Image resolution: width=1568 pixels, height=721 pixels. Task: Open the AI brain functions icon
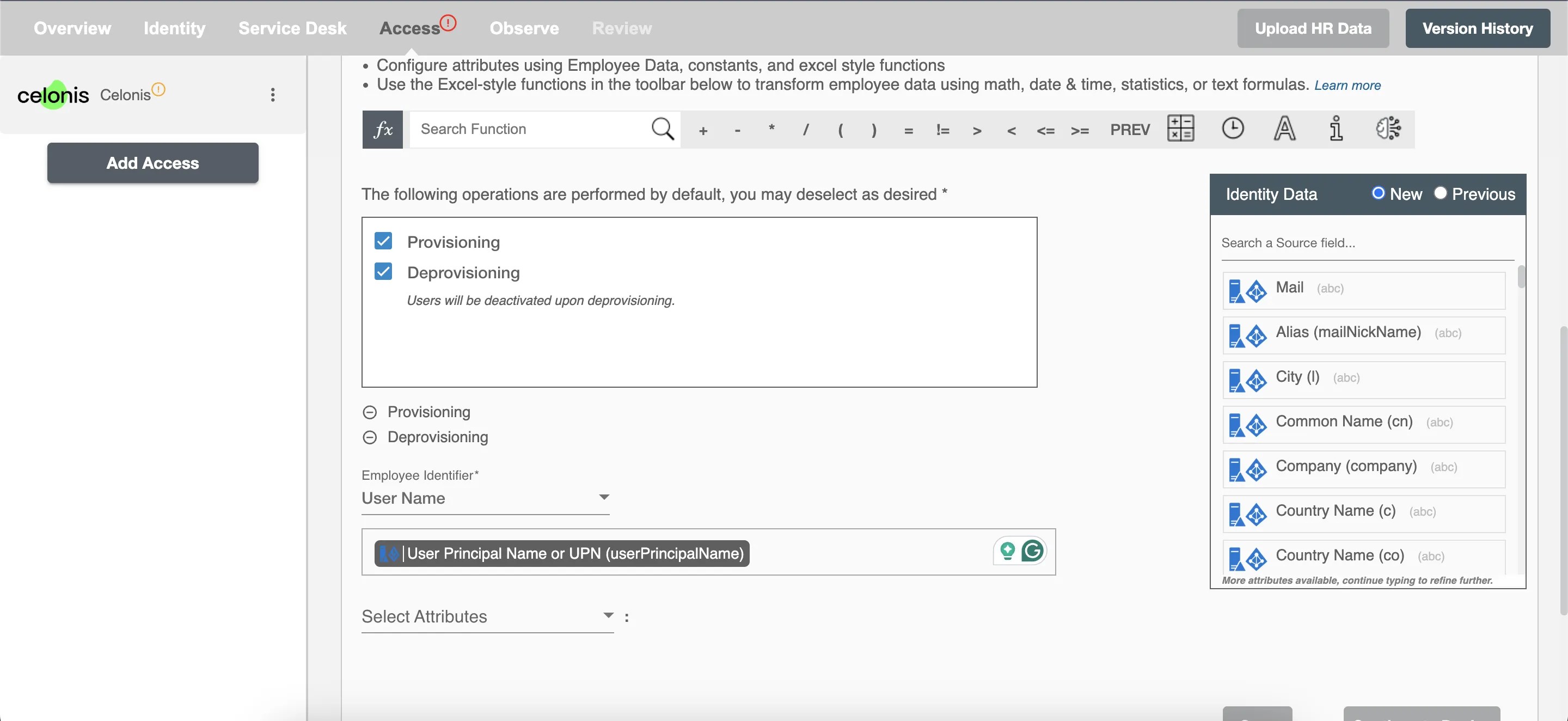(1388, 129)
